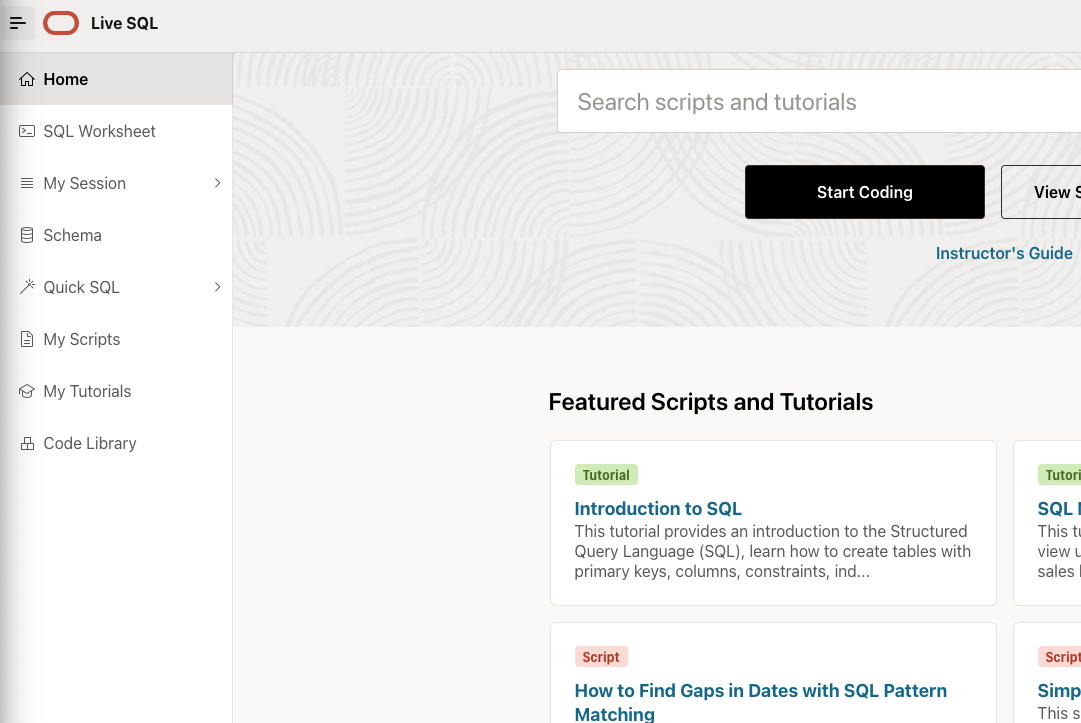This screenshot has height=723, width=1081.
Task: Open My Scripts document icon
Action: 27,339
